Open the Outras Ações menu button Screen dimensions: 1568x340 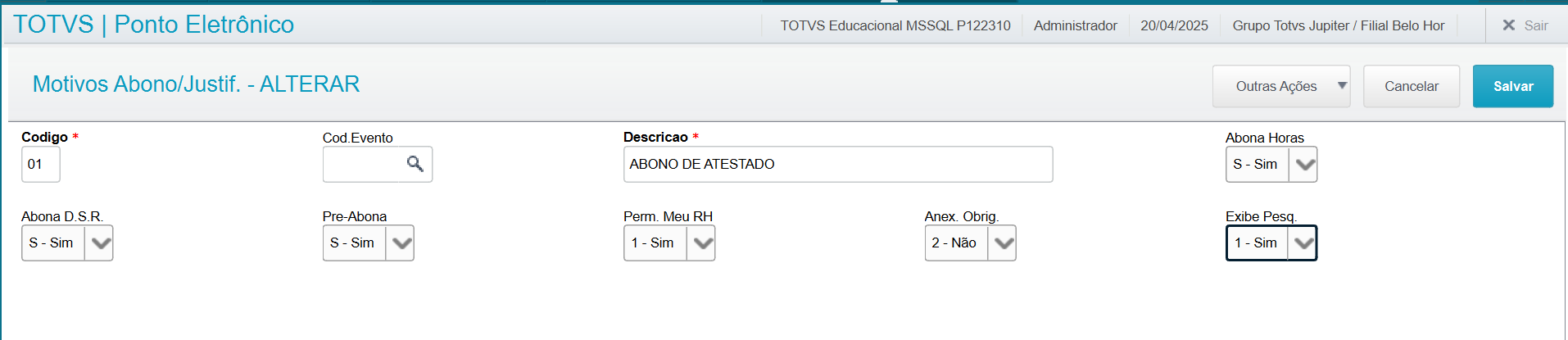tap(1281, 86)
